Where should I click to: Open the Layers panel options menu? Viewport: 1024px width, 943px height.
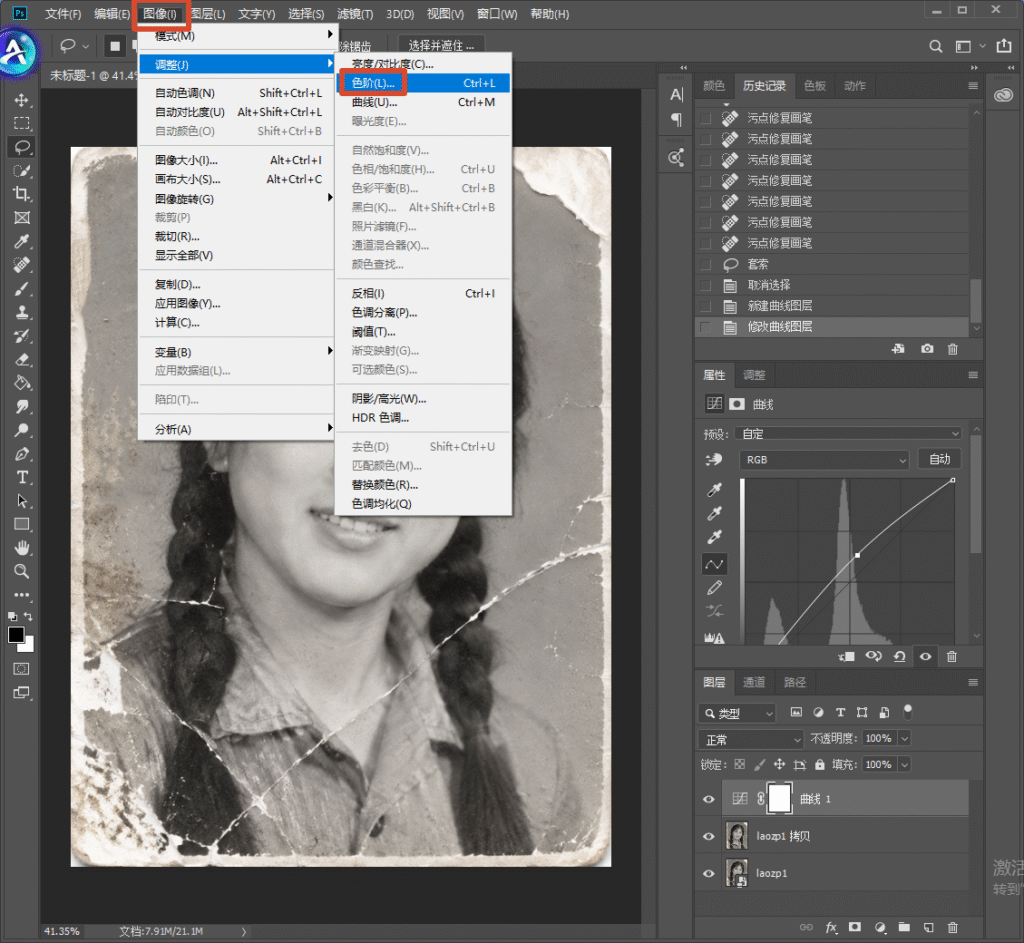[973, 682]
